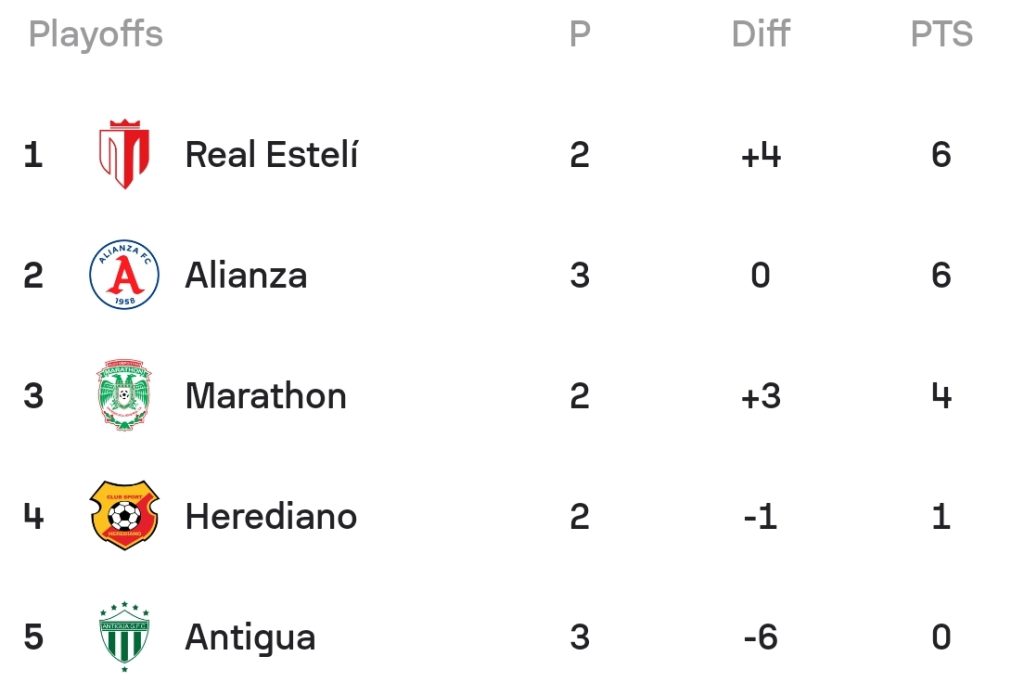The width and height of the screenshot is (1024, 682).
Task: Click the Real Estelí team crest
Action: pyautogui.click(x=124, y=154)
